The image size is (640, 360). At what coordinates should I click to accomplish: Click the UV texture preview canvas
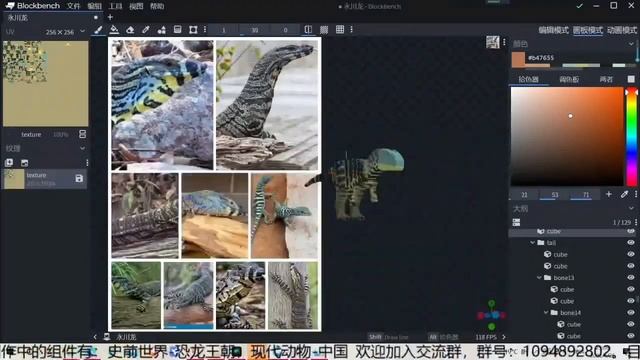[46, 83]
